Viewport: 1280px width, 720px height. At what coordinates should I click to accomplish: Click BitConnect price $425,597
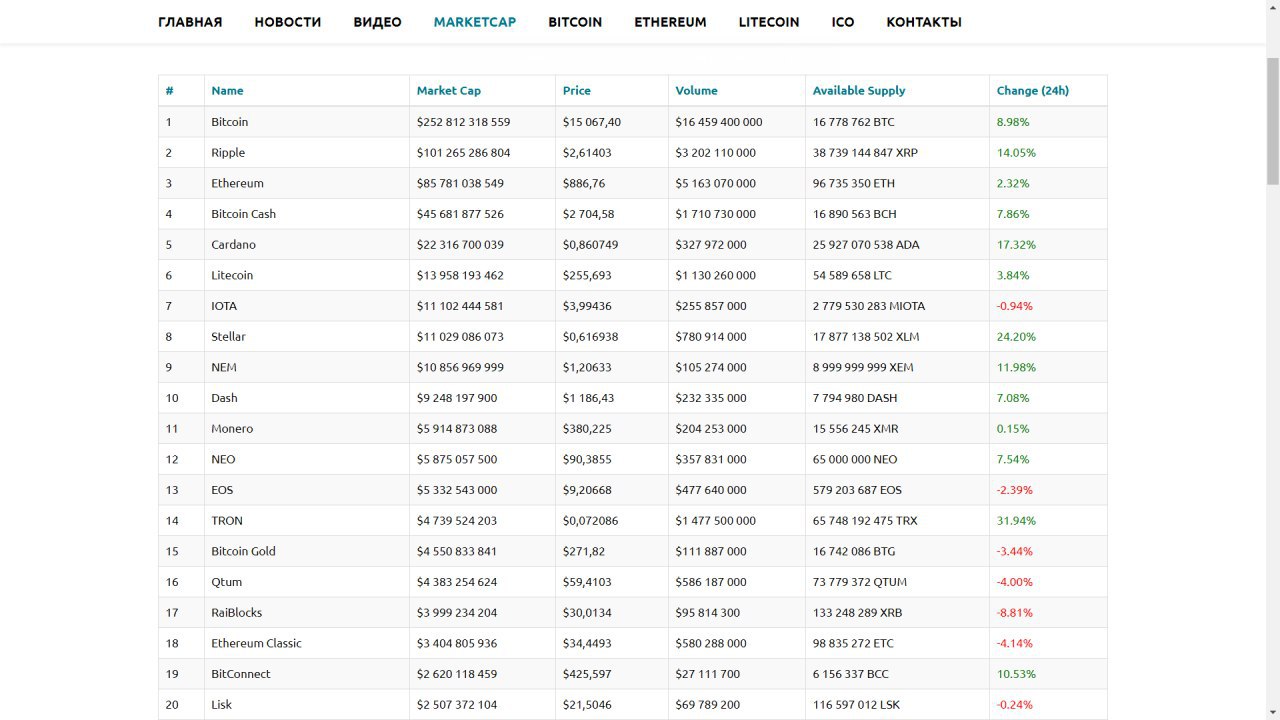point(587,674)
